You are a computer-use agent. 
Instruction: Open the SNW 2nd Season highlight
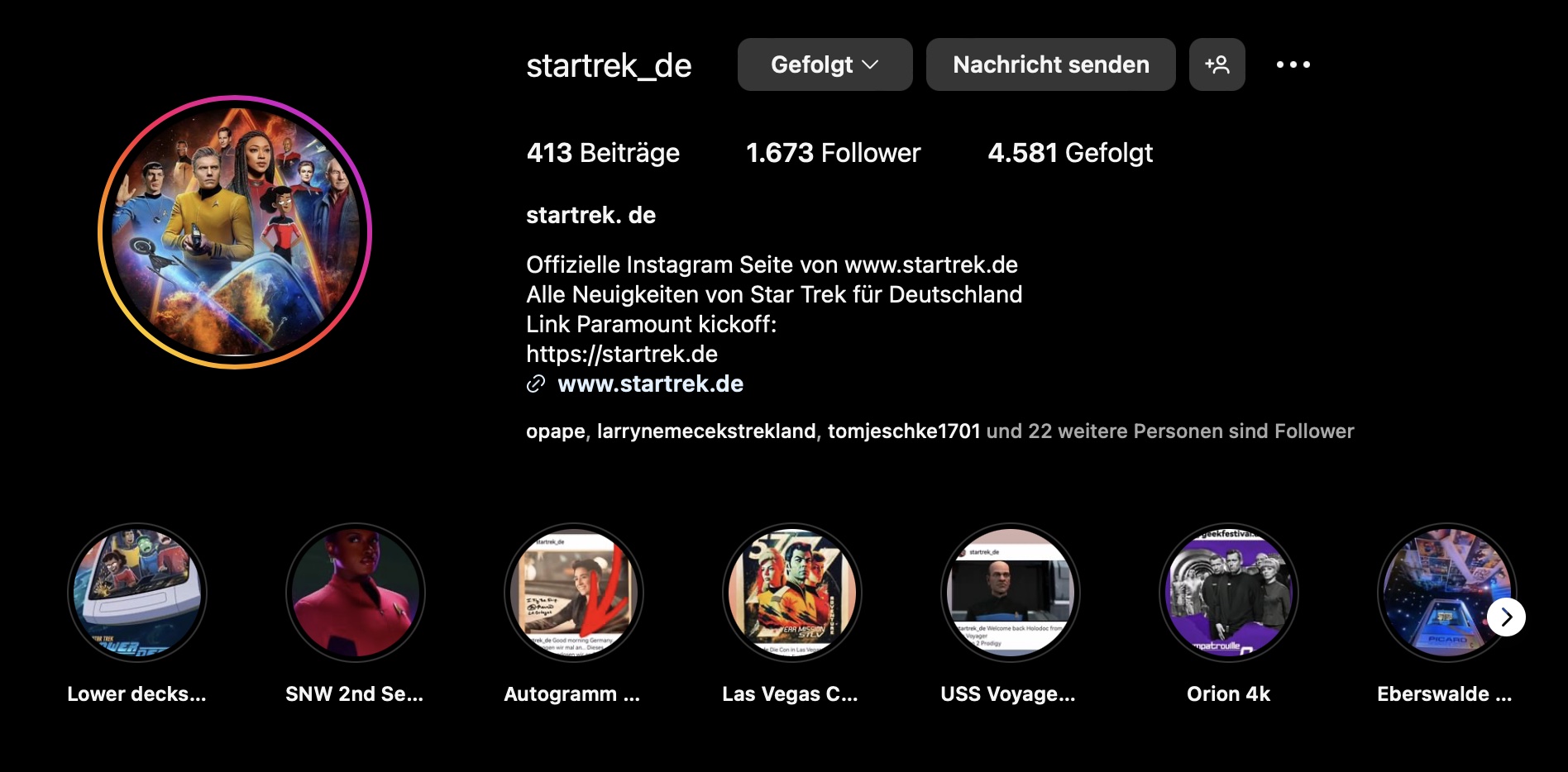click(356, 593)
